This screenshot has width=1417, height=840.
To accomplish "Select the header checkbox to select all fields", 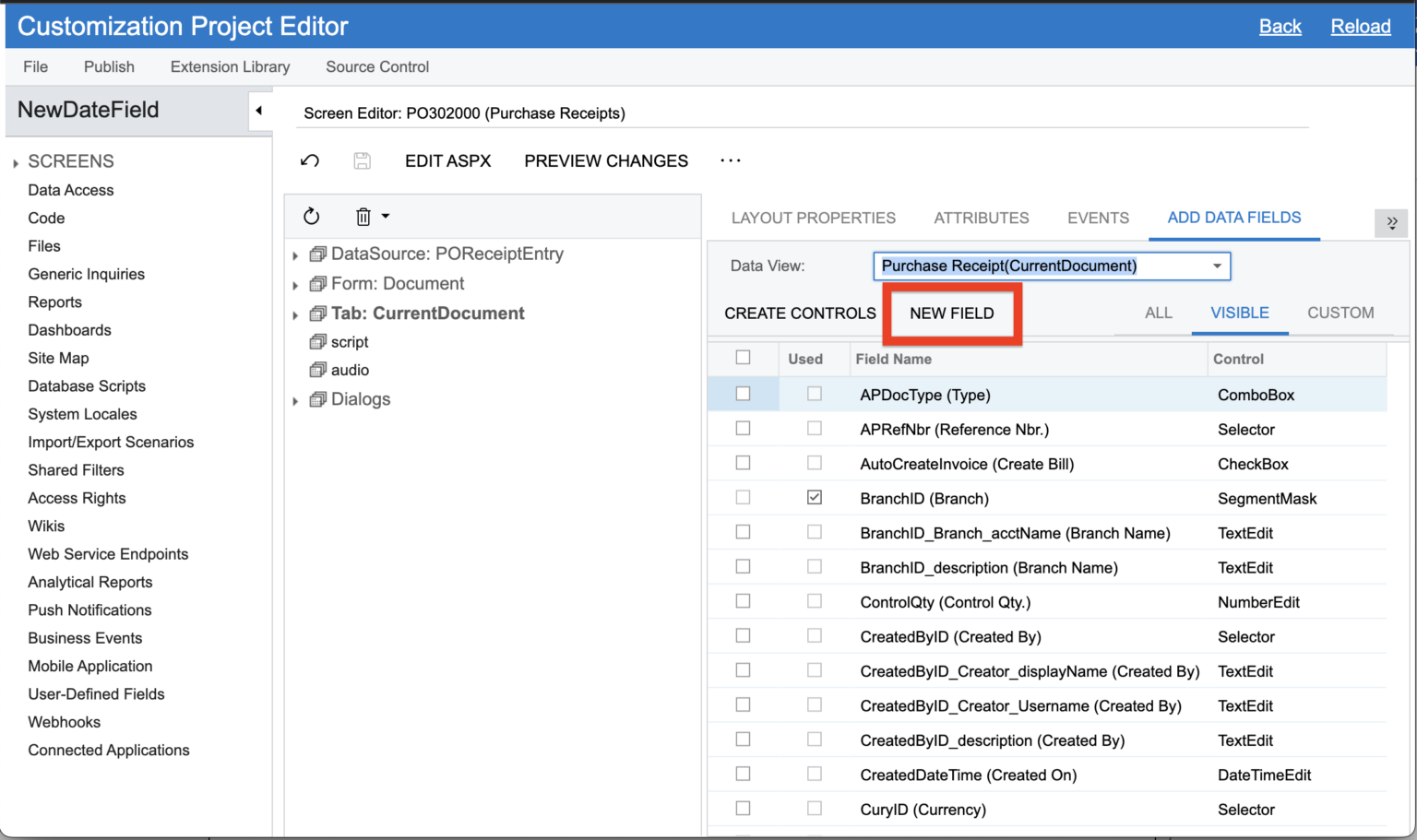I will 743,359.
